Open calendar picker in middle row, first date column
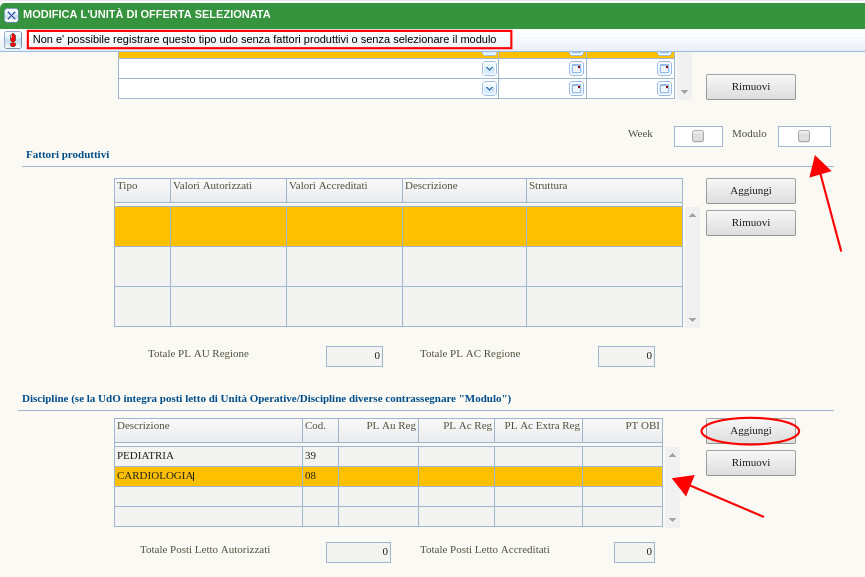Screen dimensions: 865x577 point(576,69)
